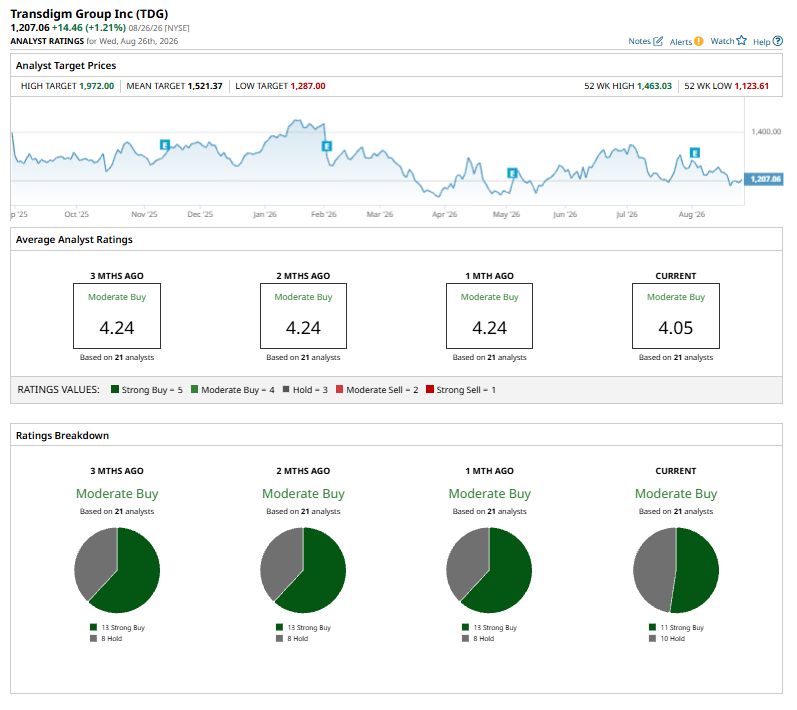Click the Alerts link
The width and height of the screenshot is (797, 710).
pyautogui.click(x=681, y=42)
